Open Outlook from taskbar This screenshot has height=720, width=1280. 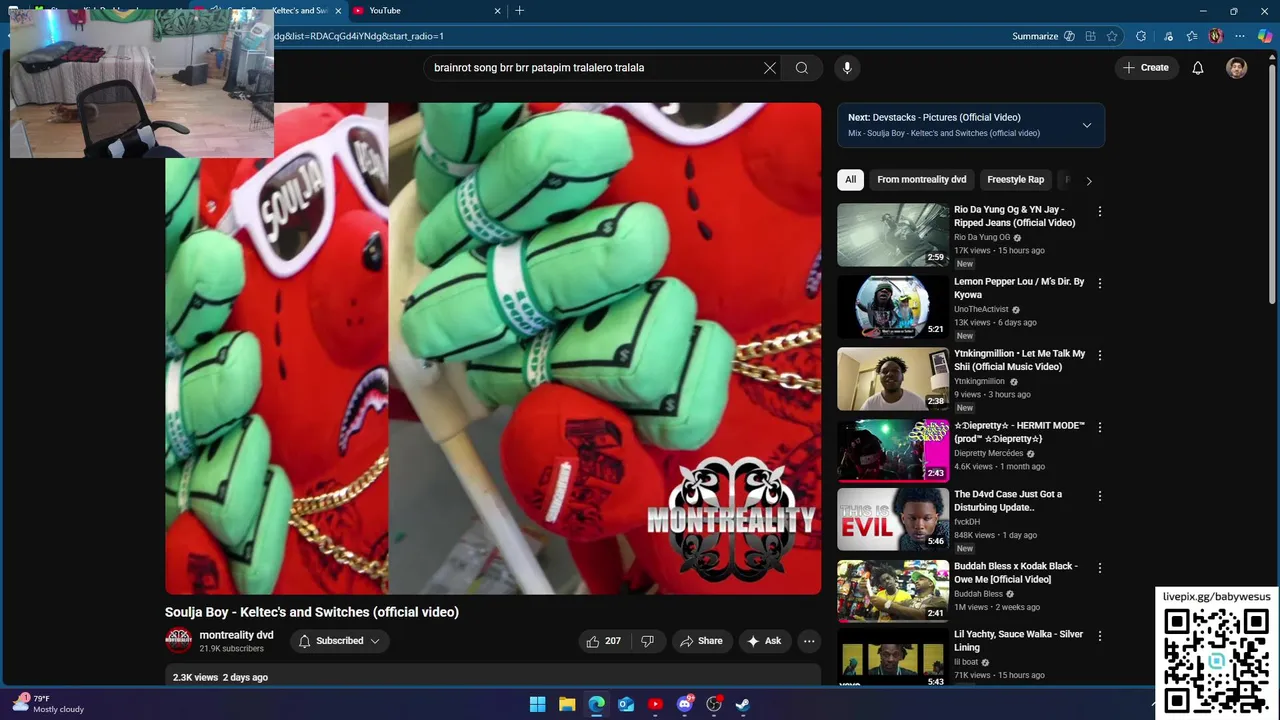(x=626, y=704)
